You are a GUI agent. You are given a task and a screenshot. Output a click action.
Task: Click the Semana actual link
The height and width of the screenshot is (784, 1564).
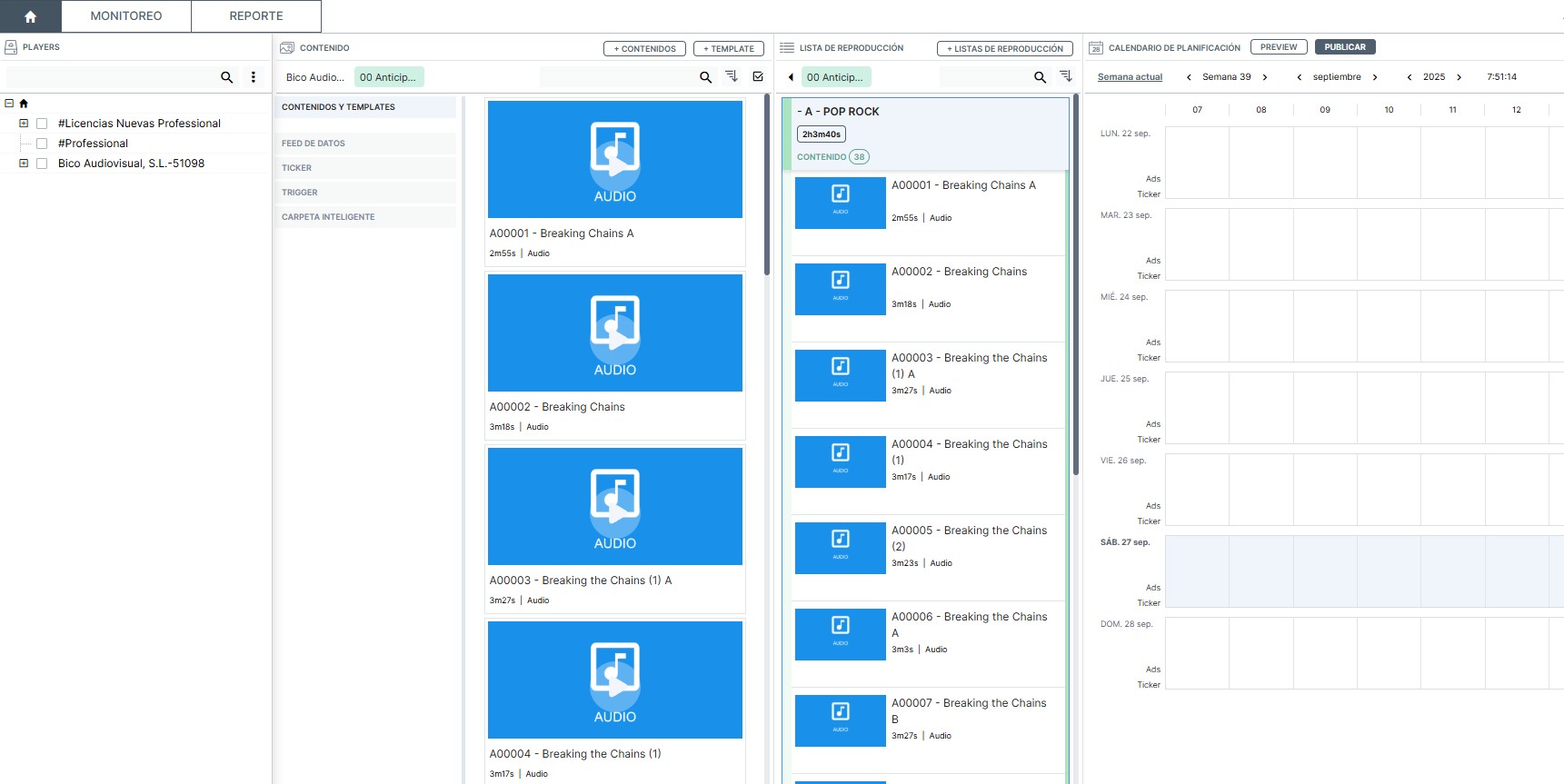tap(1130, 77)
